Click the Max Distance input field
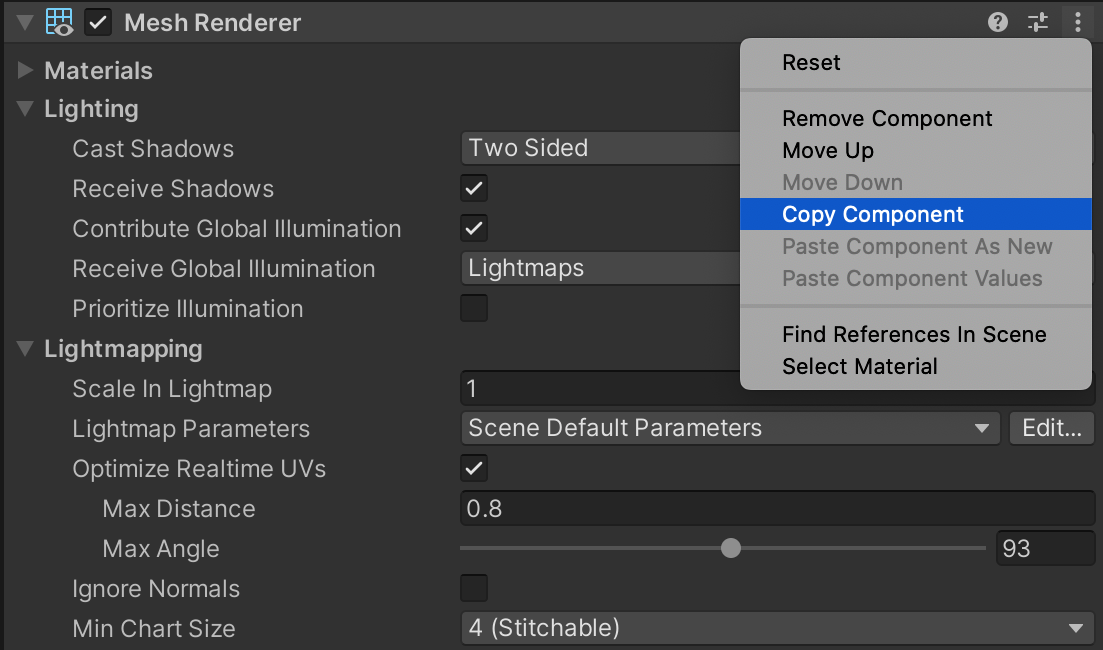The image size is (1103, 650). coord(777,508)
